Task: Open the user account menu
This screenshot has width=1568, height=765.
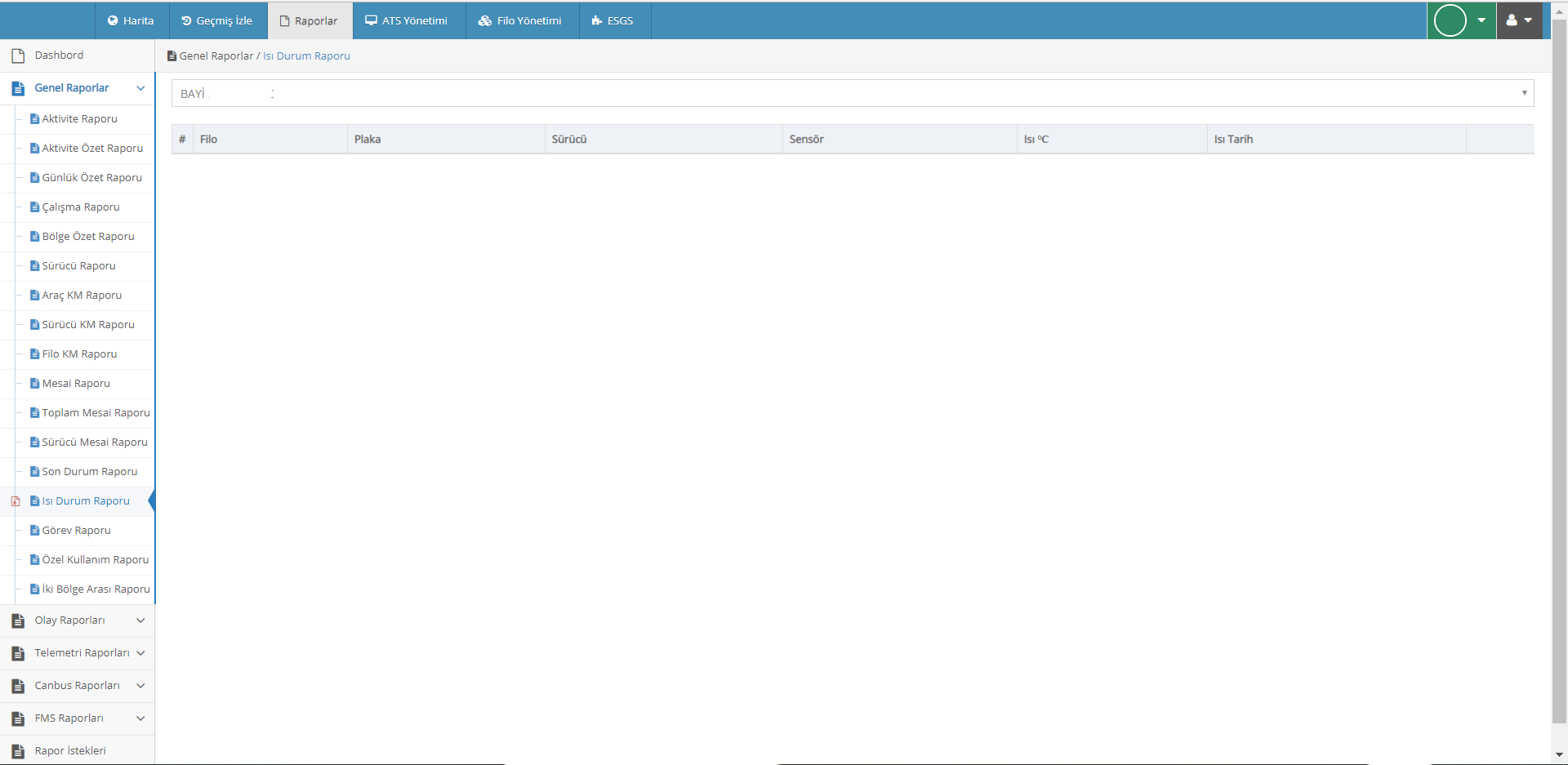Action: (x=1519, y=20)
